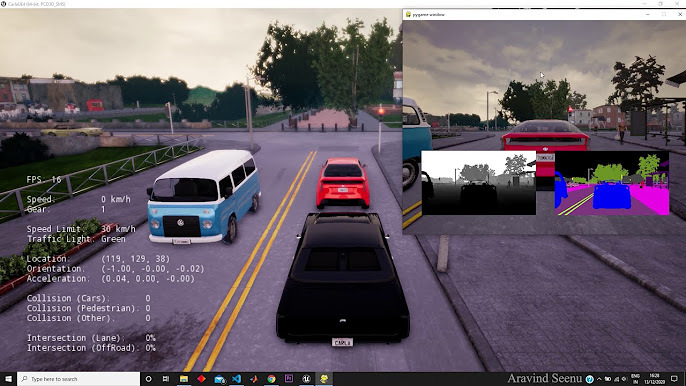This screenshot has height=386, width=686.
Task: Click the Gear 1 readout
Action: pos(66,209)
